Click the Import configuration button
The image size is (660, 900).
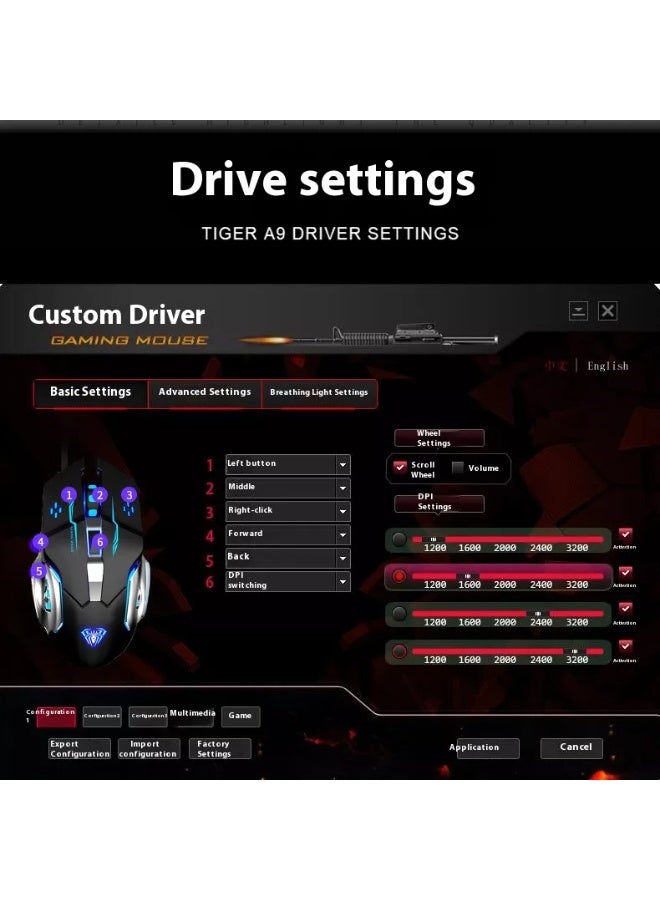[148, 748]
